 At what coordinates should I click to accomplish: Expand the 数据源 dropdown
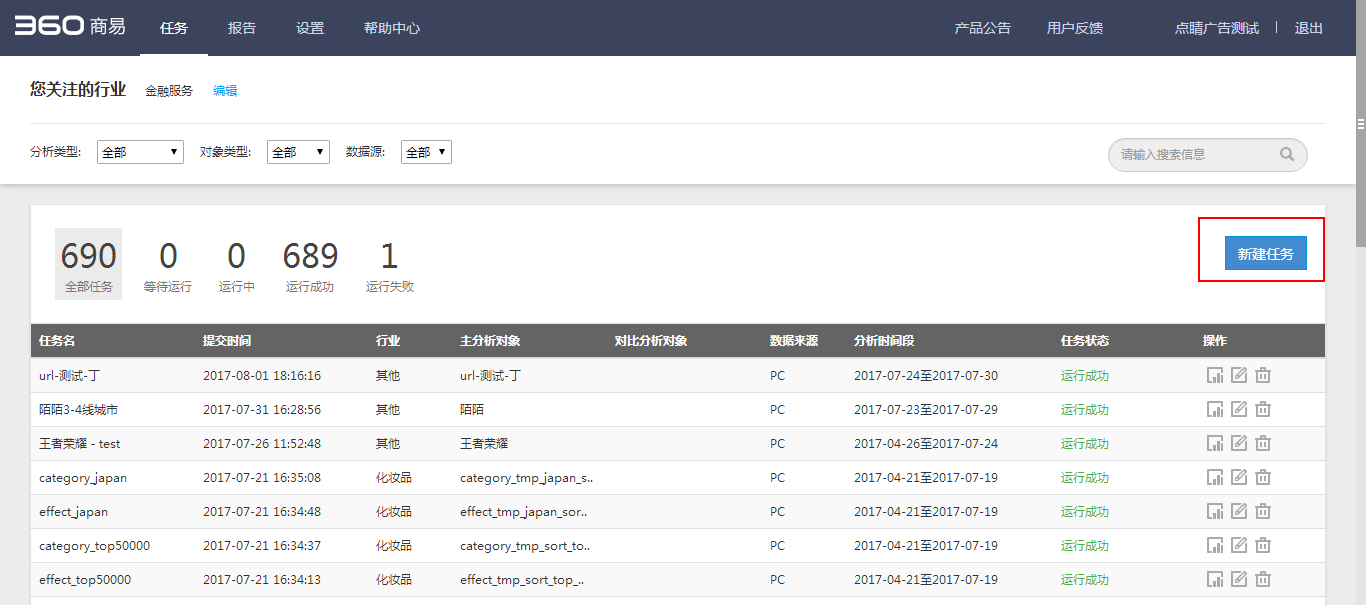point(426,152)
